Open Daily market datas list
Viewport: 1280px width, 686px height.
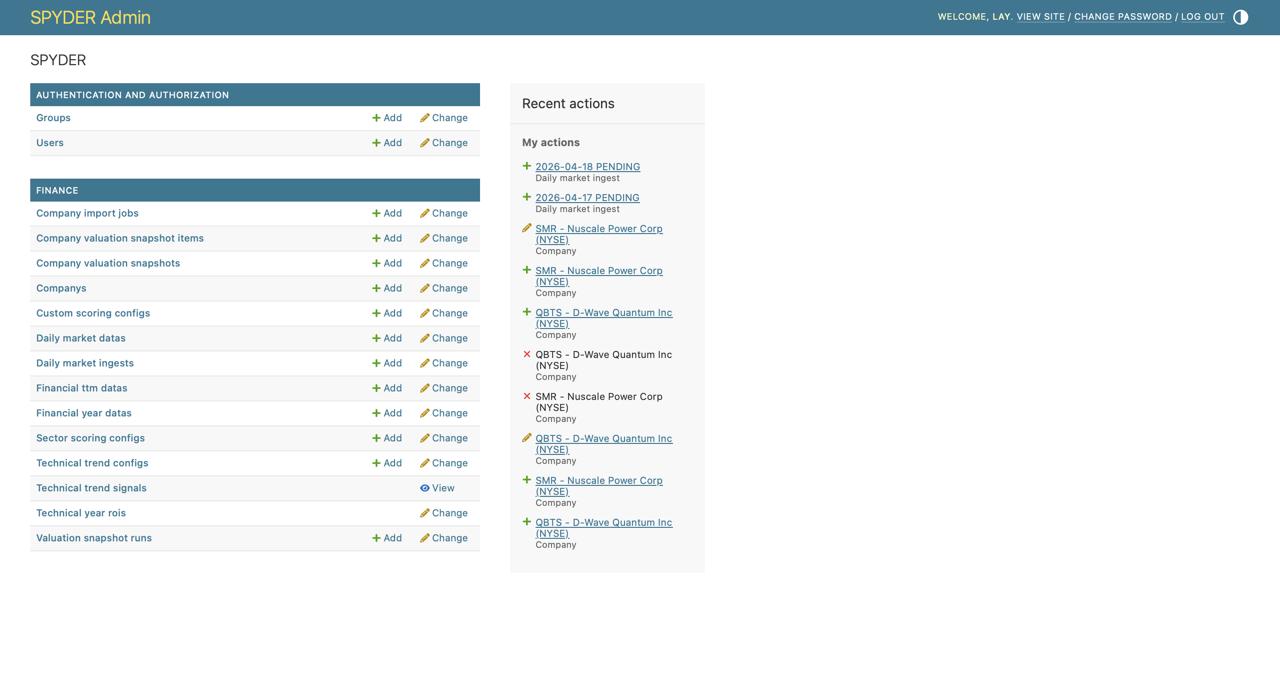pos(81,338)
